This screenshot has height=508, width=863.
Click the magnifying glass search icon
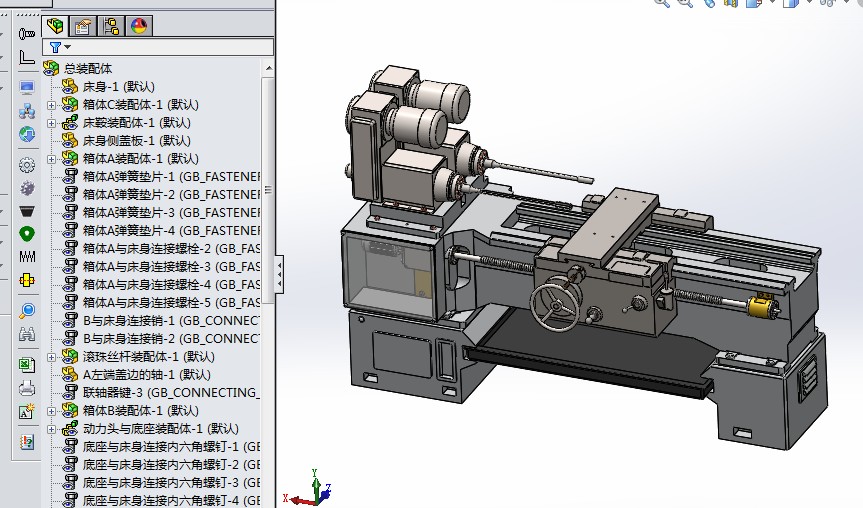(26, 311)
